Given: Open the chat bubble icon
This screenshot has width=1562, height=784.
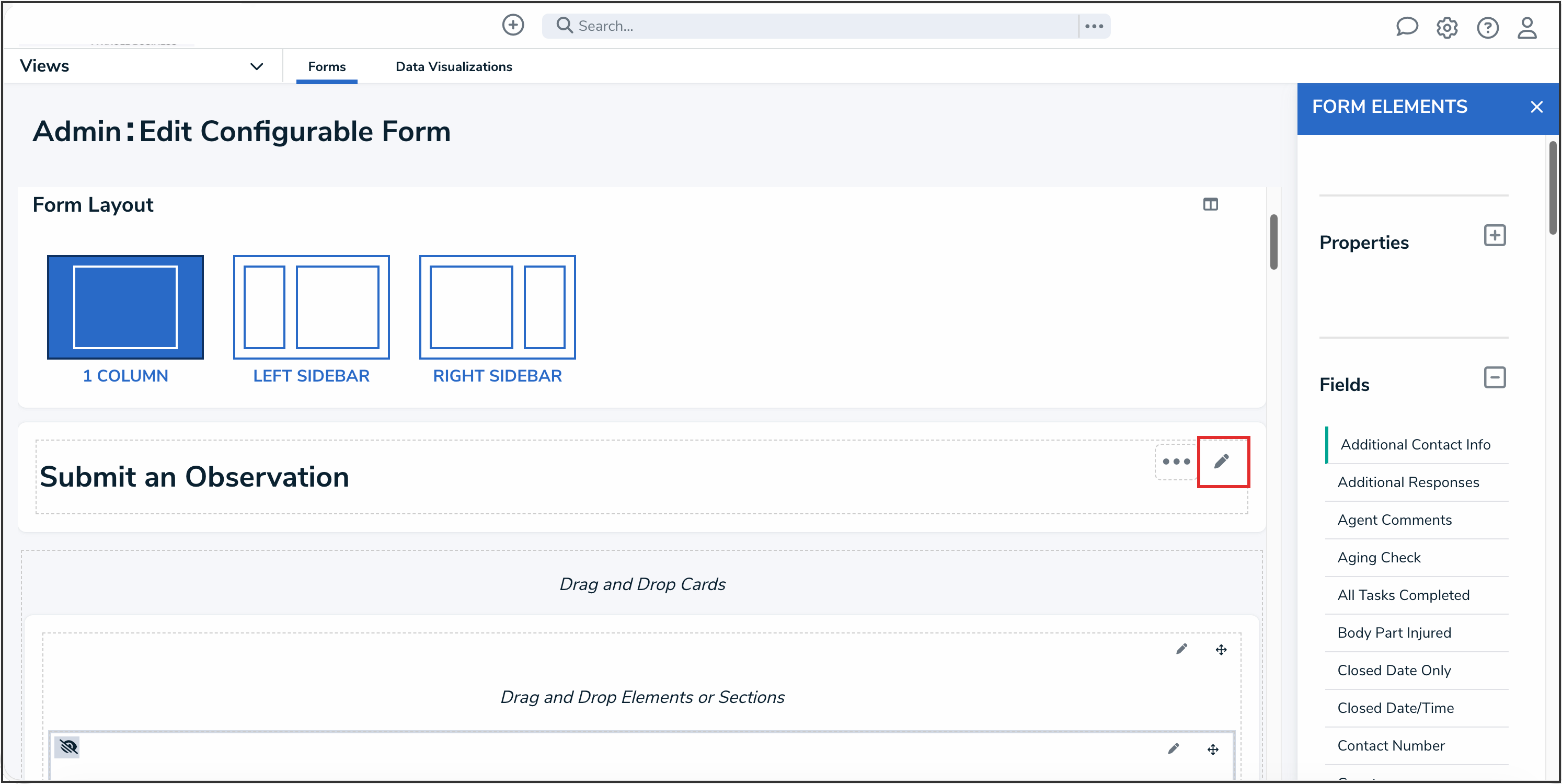Looking at the screenshot, I should (x=1406, y=27).
